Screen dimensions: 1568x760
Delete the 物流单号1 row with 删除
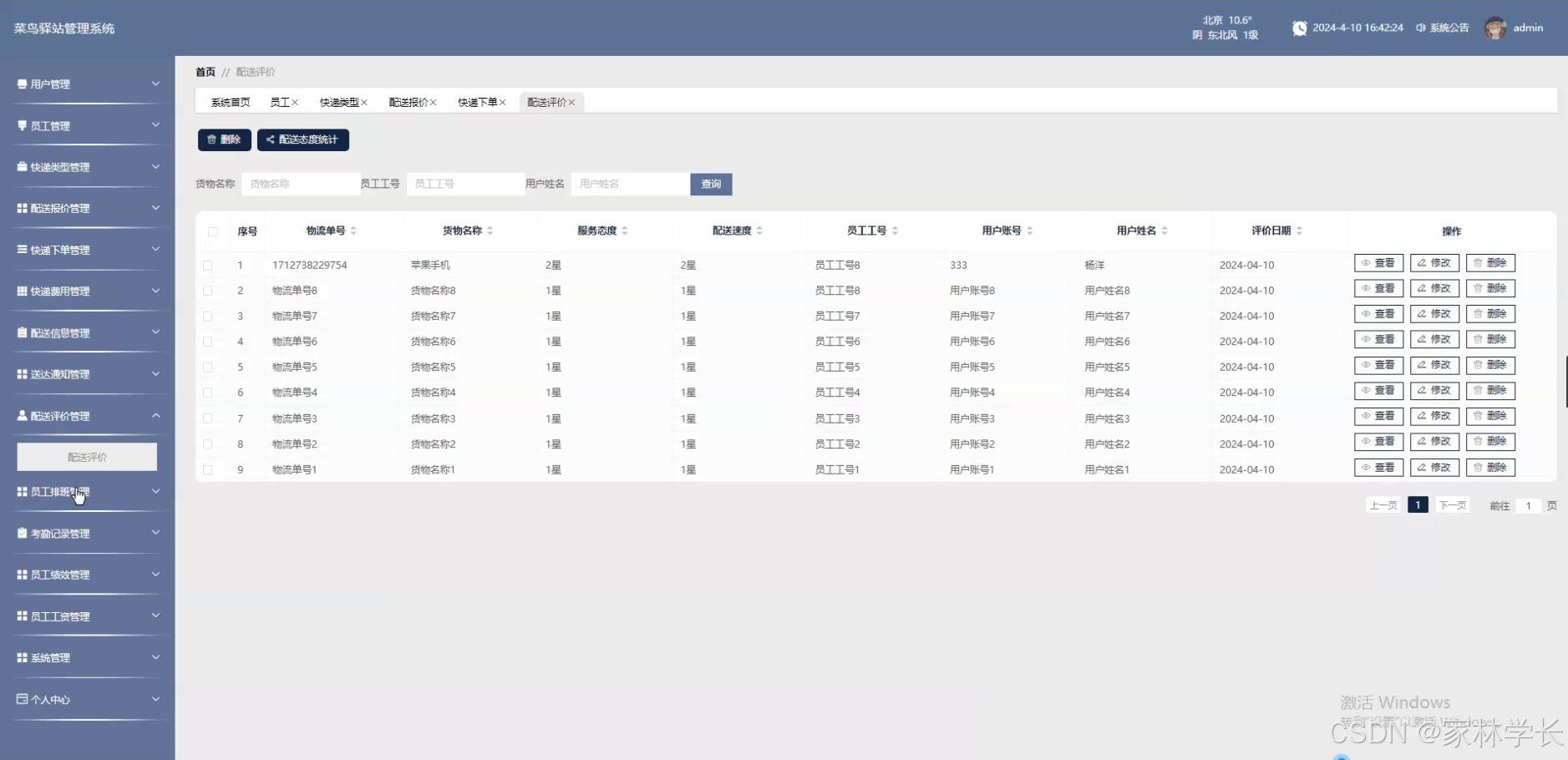[x=1490, y=468]
